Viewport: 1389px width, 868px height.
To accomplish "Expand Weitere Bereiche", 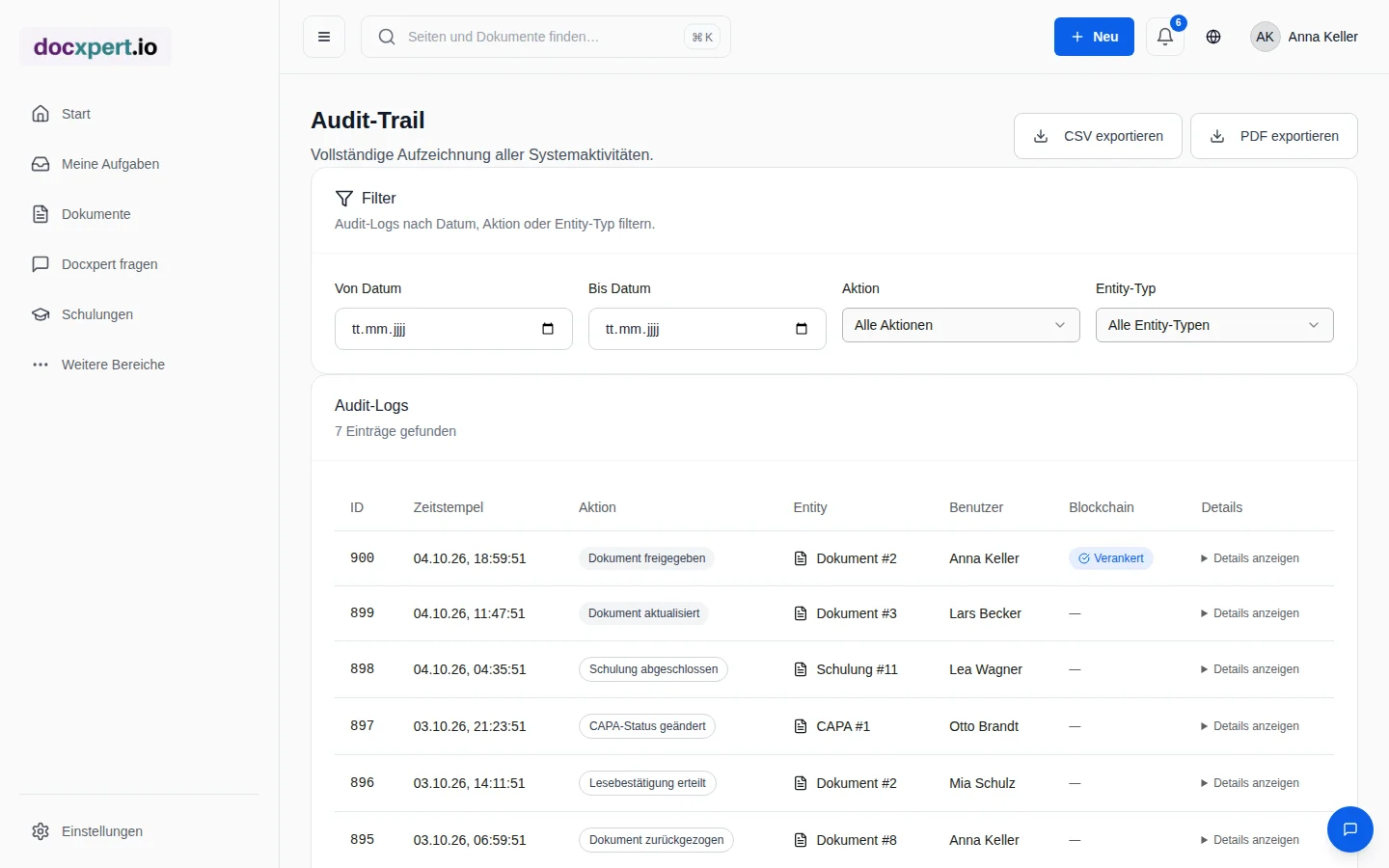I will (x=139, y=365).
